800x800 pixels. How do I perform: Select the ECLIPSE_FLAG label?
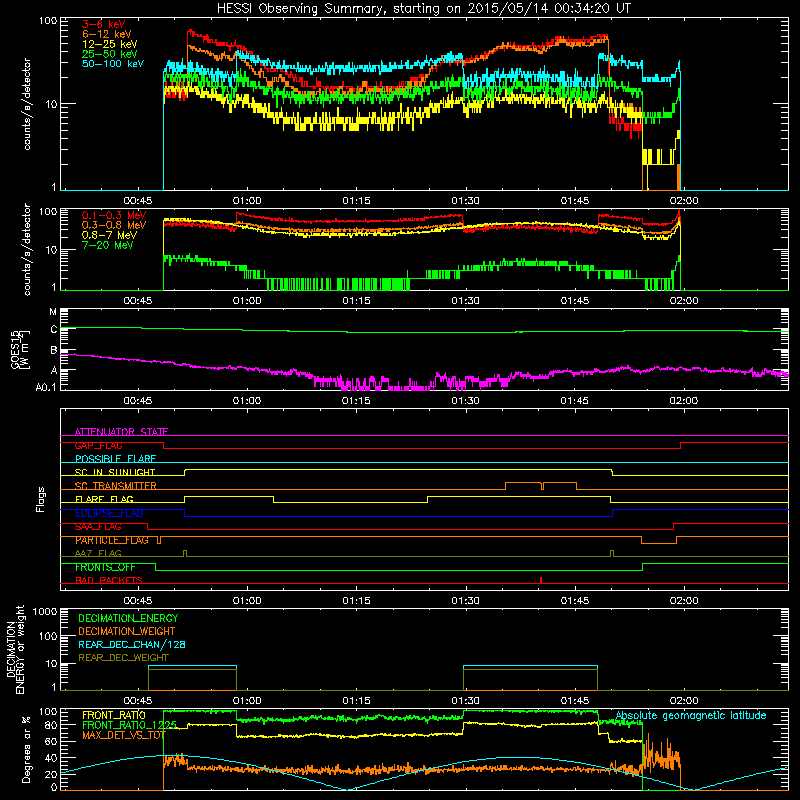109,513
